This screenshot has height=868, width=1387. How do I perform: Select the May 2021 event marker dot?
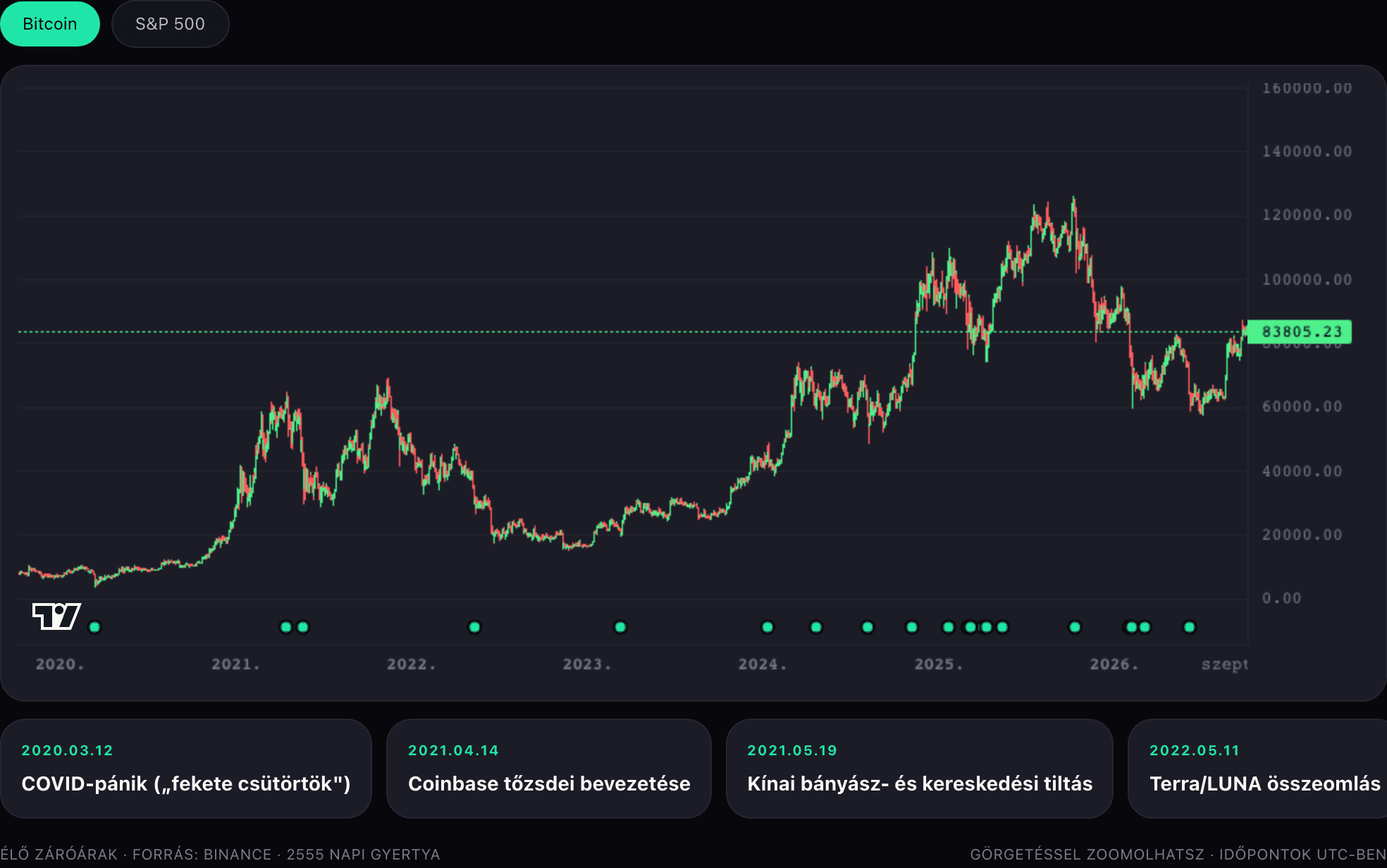click(x=303, y=627)
